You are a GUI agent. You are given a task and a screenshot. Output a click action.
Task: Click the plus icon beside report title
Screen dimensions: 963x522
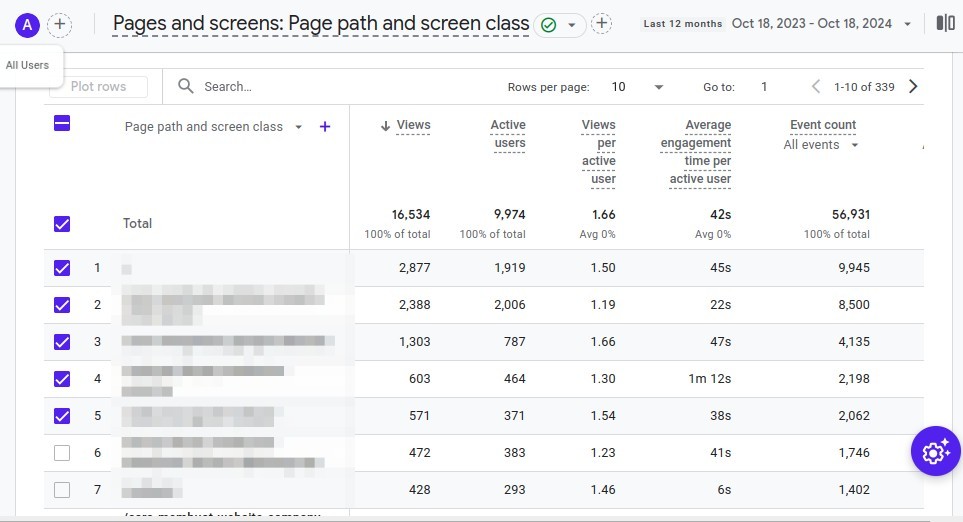coord(601,23)
